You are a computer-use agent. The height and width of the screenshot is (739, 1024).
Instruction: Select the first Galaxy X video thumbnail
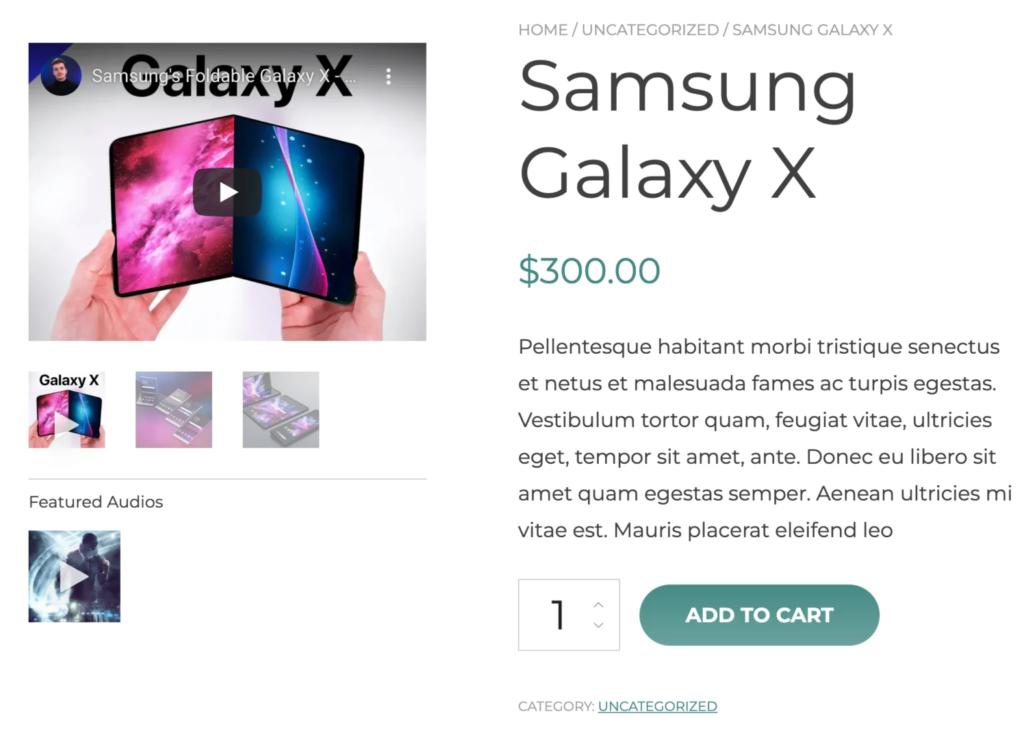click(67, 410)
